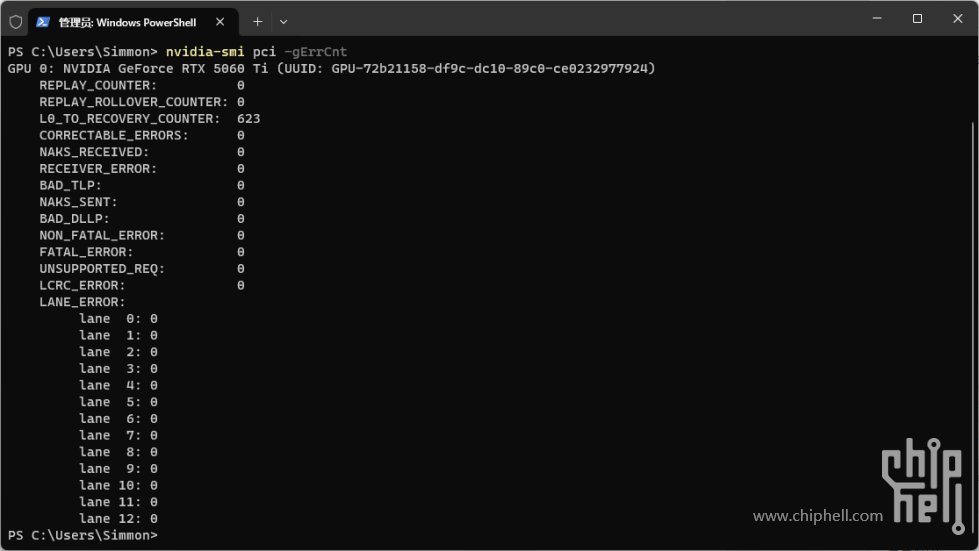The height and width of the screenshot is (551, 979).
Task: Click the BAD_DLLP line
Action: pos(142,218)
